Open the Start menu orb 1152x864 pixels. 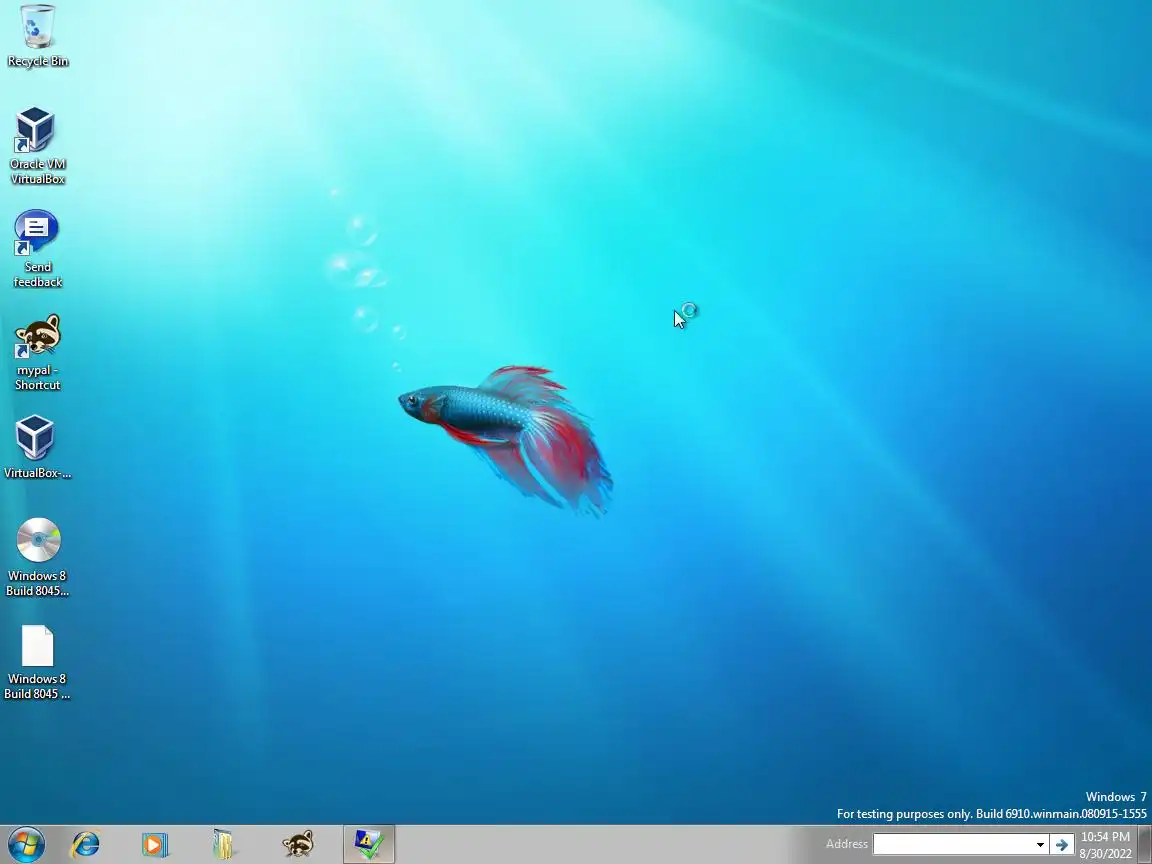[26, 844]
